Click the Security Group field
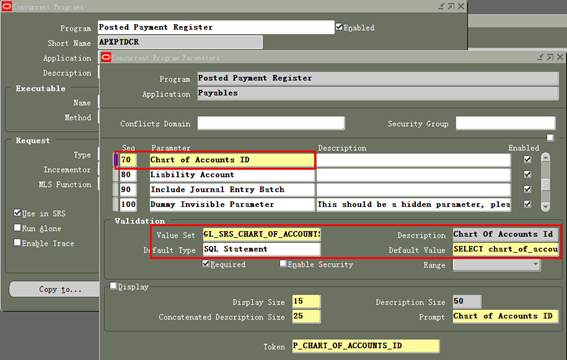The width and height of the screenshot is (567, 360). click(505, 123)
